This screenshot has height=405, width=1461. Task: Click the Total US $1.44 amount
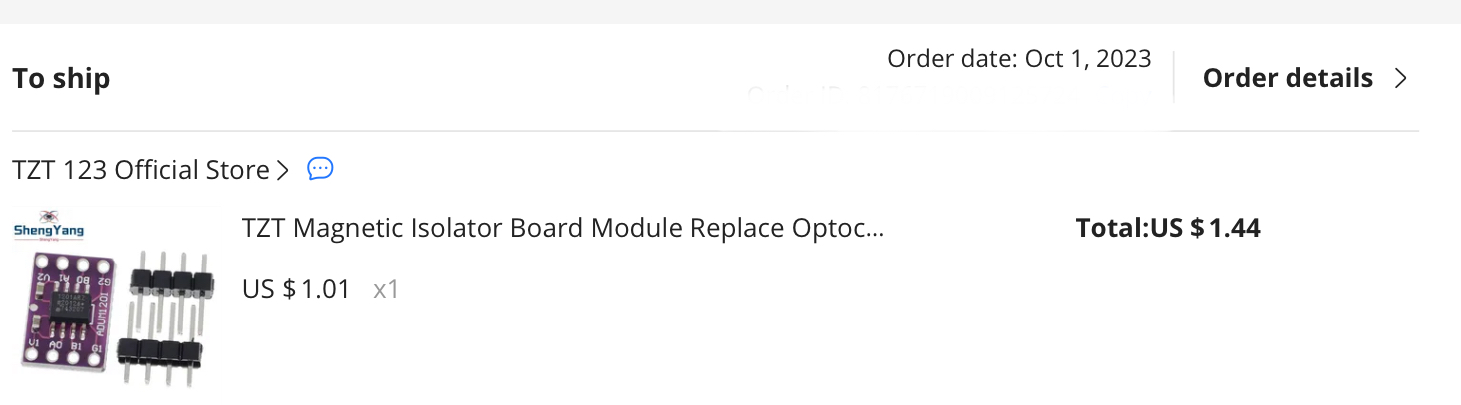tap(1168, 228)
